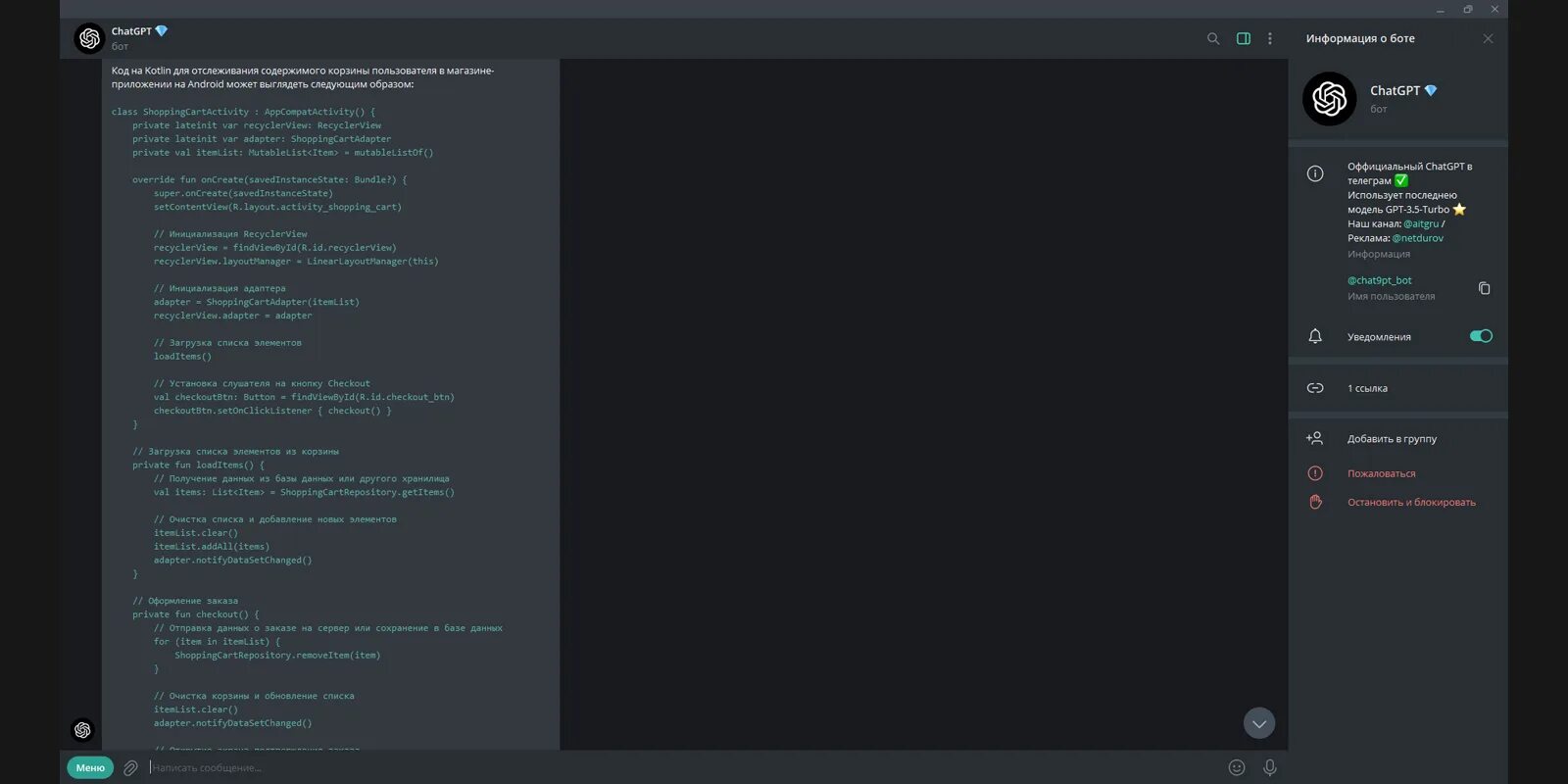Disable notifications with the toggle switch
This screenshot has width=1568, height=784.
tap(1481, 336)
